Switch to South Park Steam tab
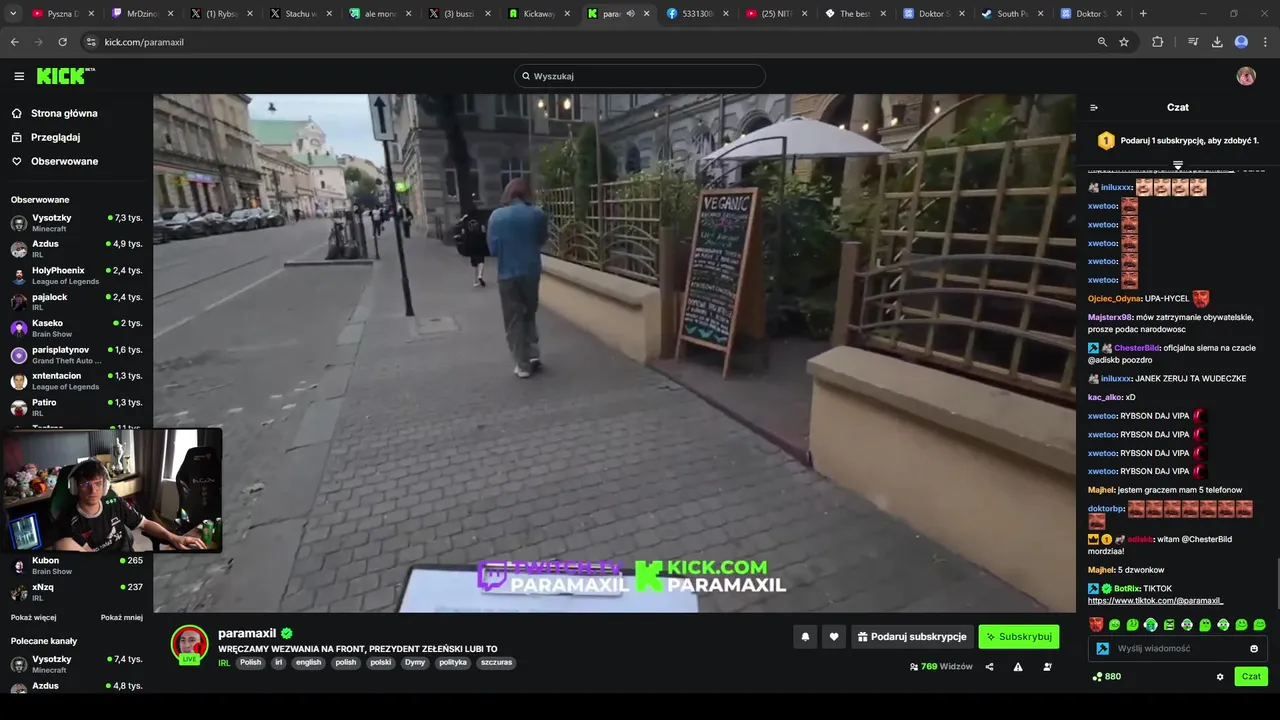Image resolution: width=1280 pixels, height=720 pixels. coord(1013,14)
